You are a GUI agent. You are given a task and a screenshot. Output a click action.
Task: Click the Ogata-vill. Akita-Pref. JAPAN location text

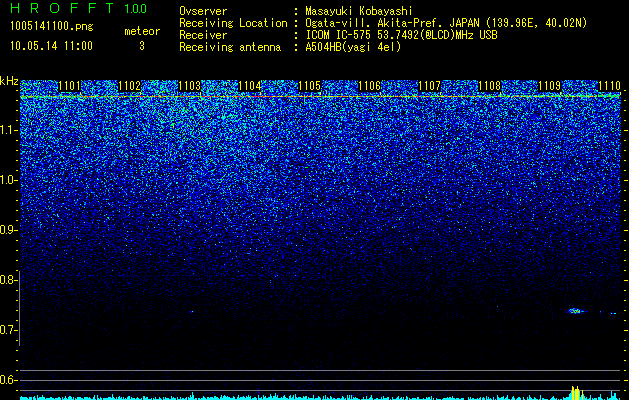click(446, 24)
